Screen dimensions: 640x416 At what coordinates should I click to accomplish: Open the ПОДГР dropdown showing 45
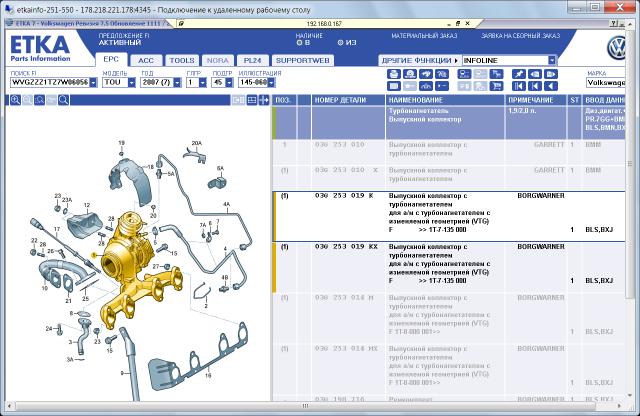pos(229,82)
